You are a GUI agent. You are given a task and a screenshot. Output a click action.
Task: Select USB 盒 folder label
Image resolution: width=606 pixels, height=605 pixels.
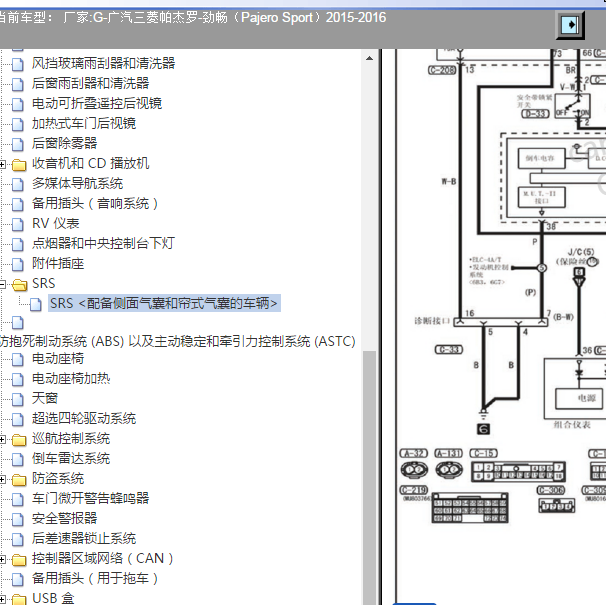(x=53, y=599)
